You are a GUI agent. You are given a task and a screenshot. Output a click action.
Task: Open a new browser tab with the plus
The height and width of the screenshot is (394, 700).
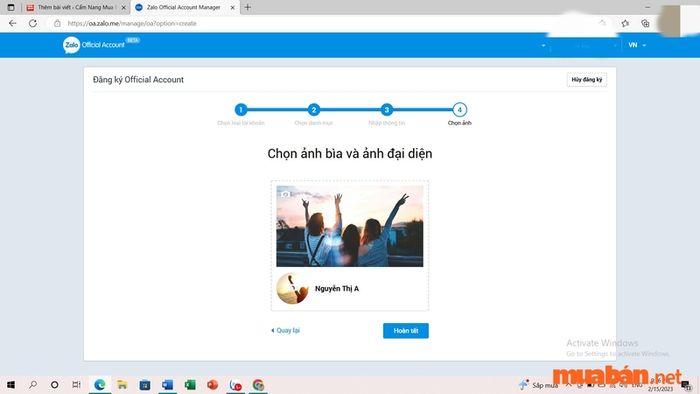tap(248, 7)
